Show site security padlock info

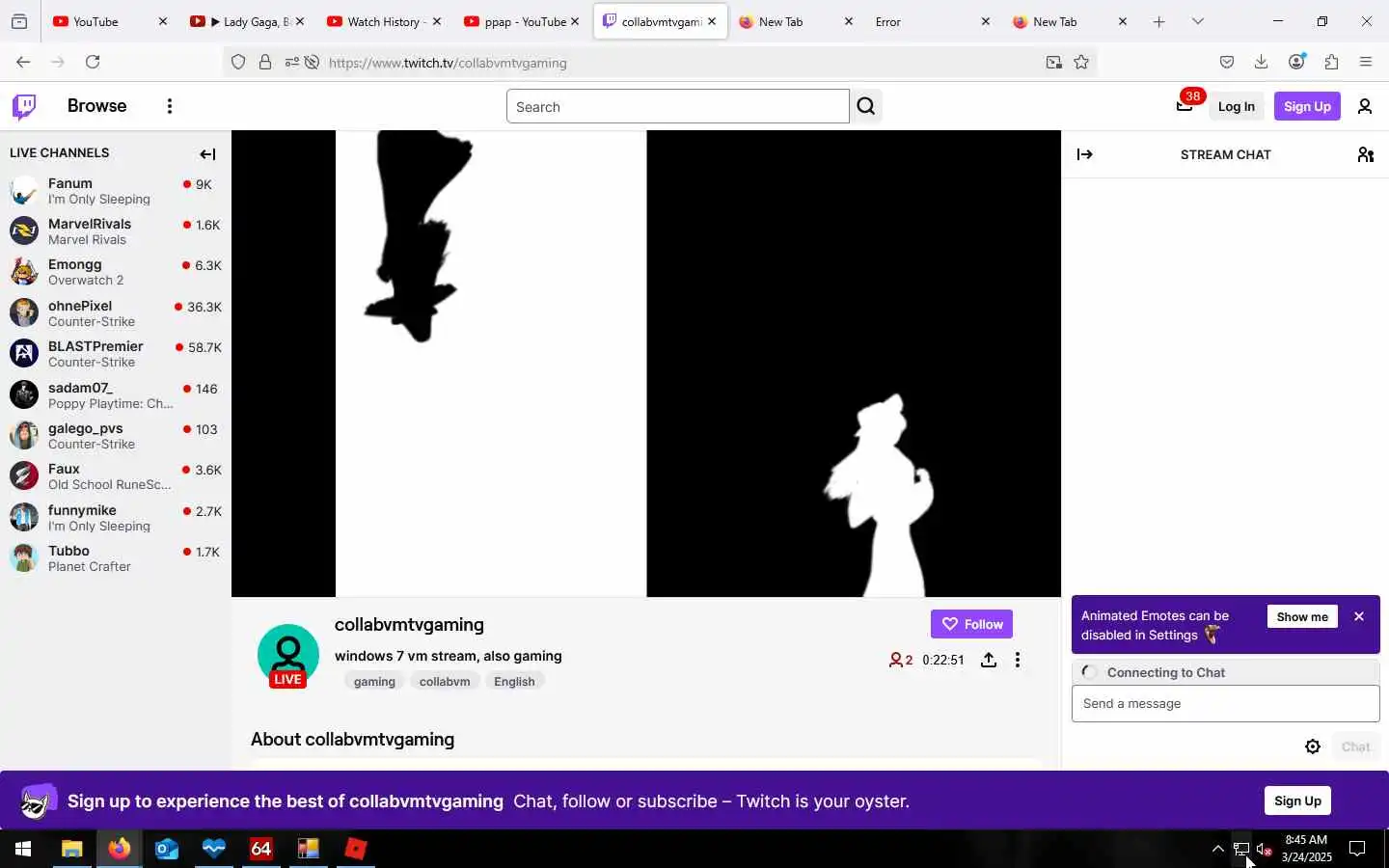tap(265, 62)
